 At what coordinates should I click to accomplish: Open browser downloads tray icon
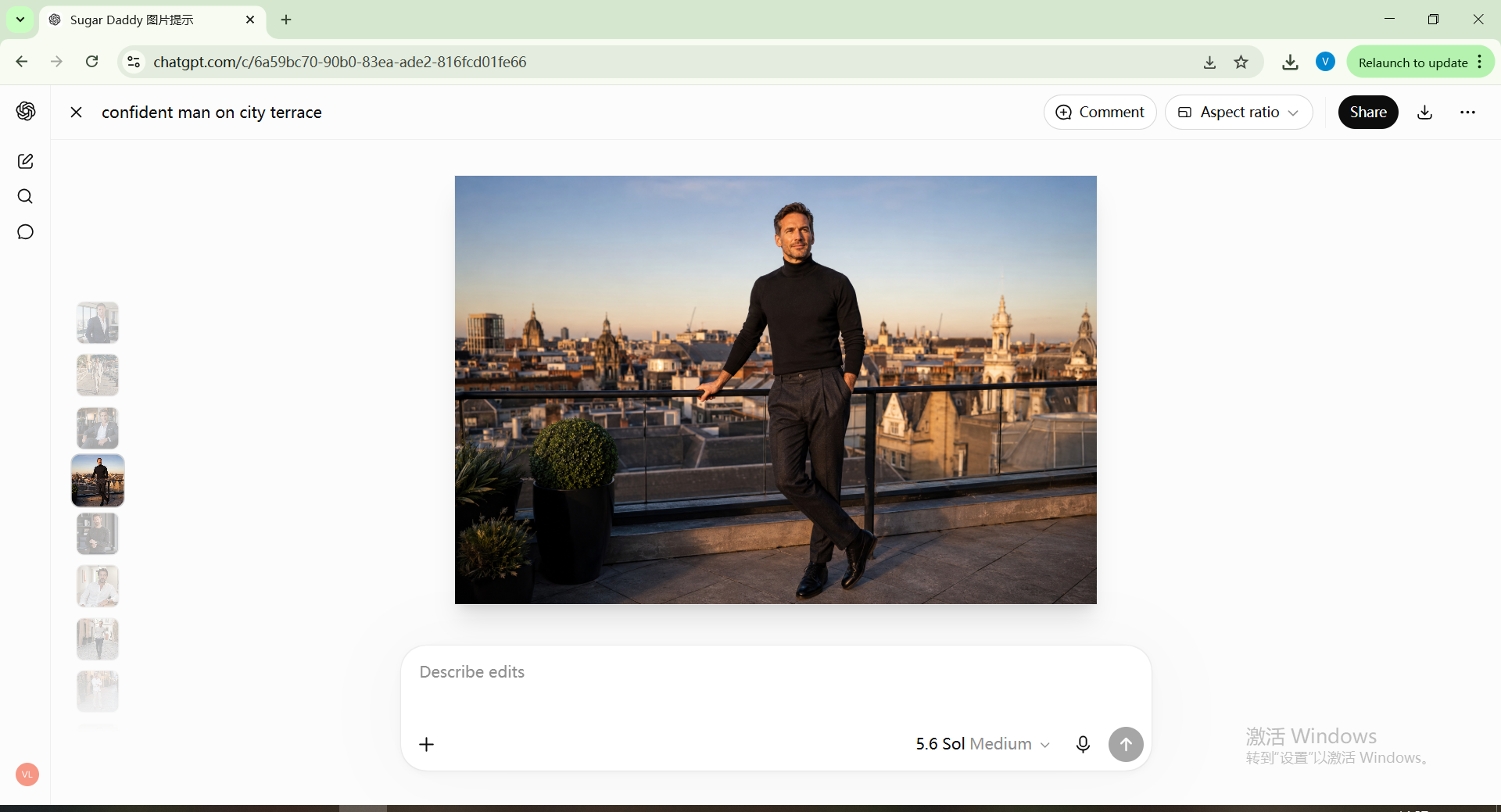click(1290, 62)
